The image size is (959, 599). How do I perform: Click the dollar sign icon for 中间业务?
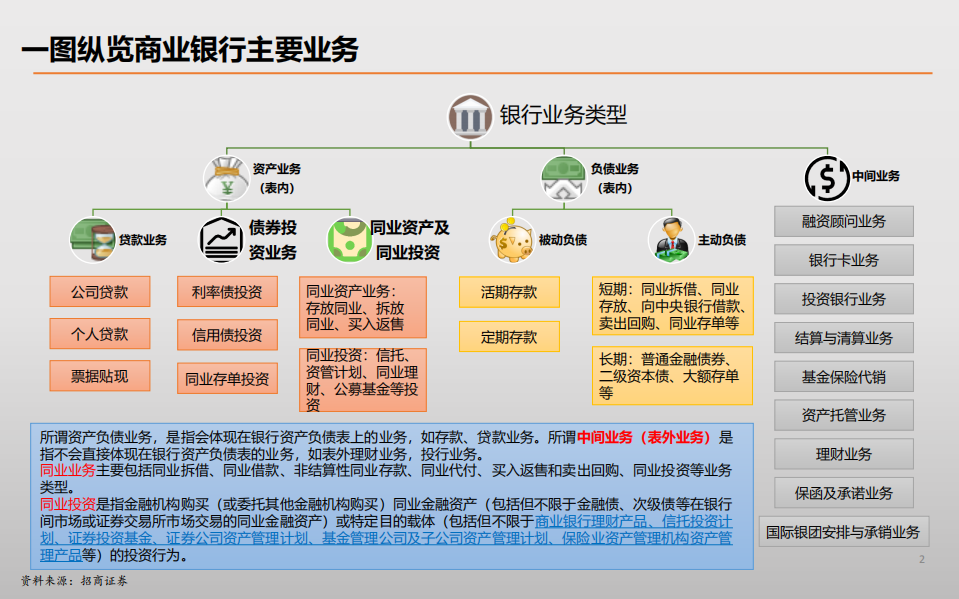(826, 176)
